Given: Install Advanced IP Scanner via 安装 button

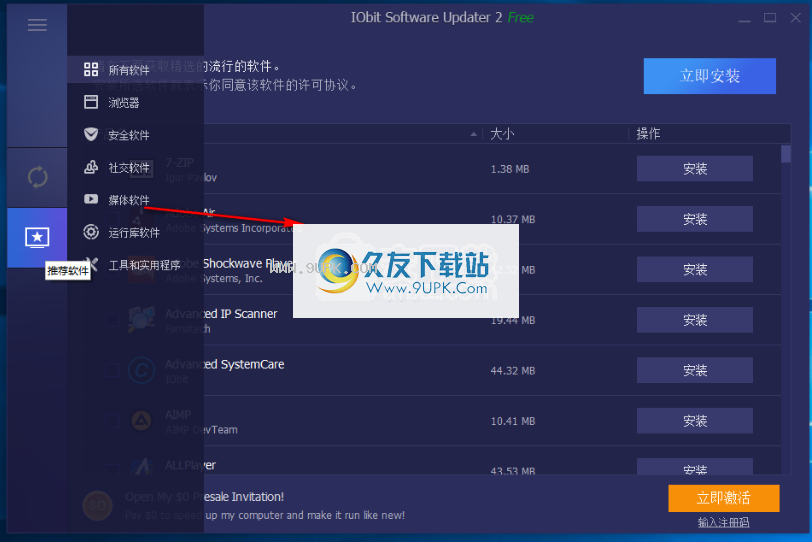Looking at the screenshot, I should click(694, 320).
